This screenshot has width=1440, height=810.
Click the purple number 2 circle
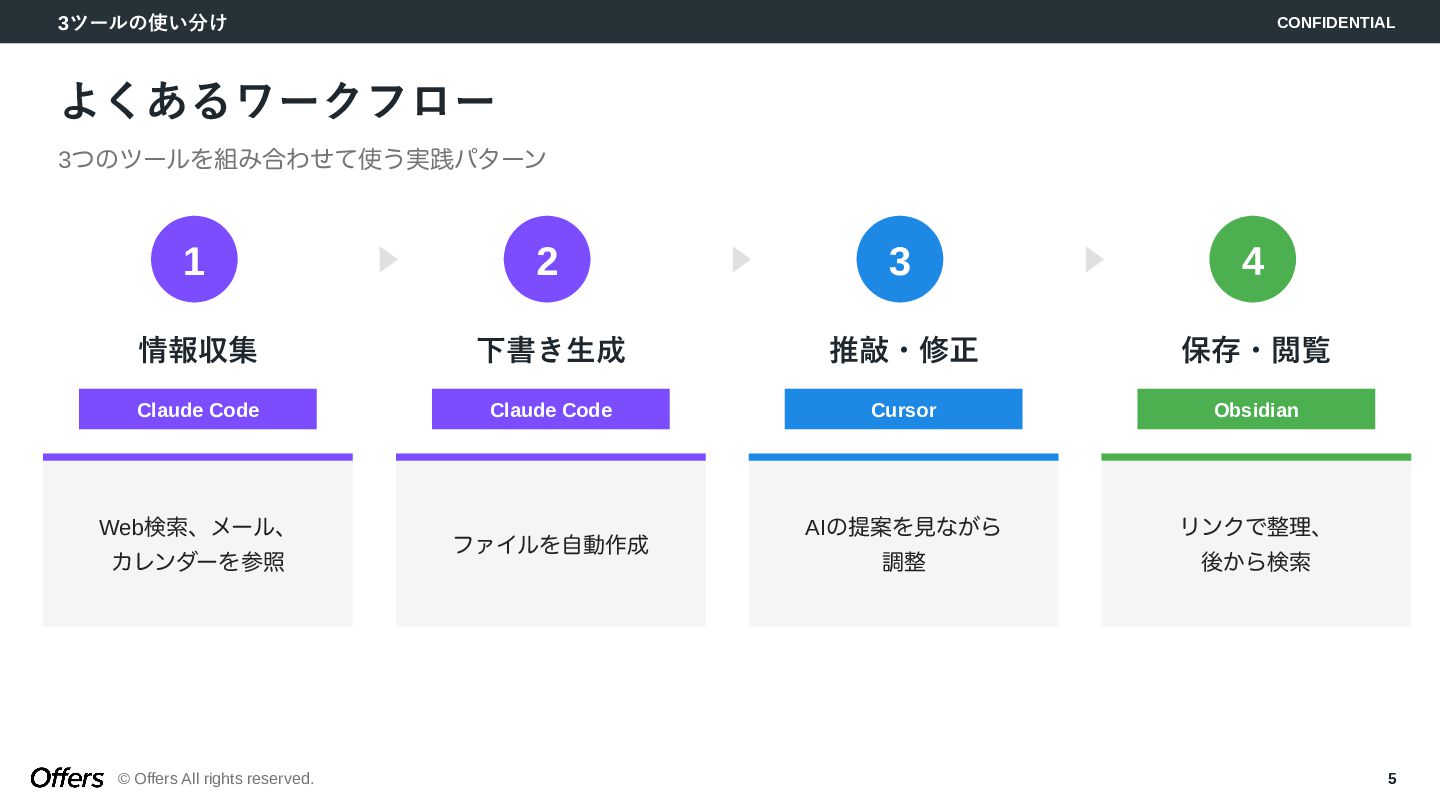[547, 259]
